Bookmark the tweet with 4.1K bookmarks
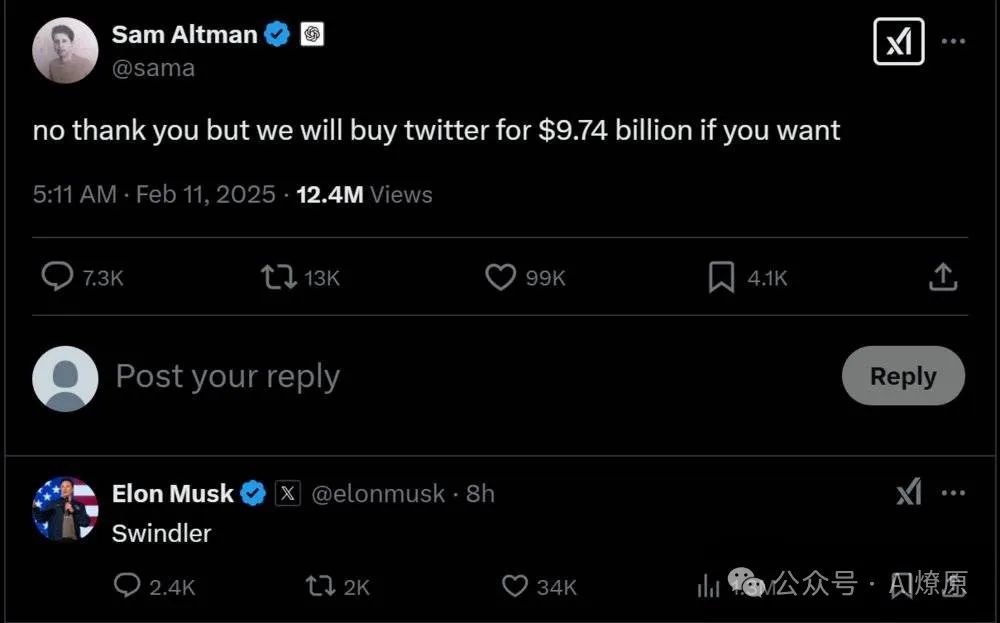This screenshot has height=623, width=1000. click(x=721, y=277)
